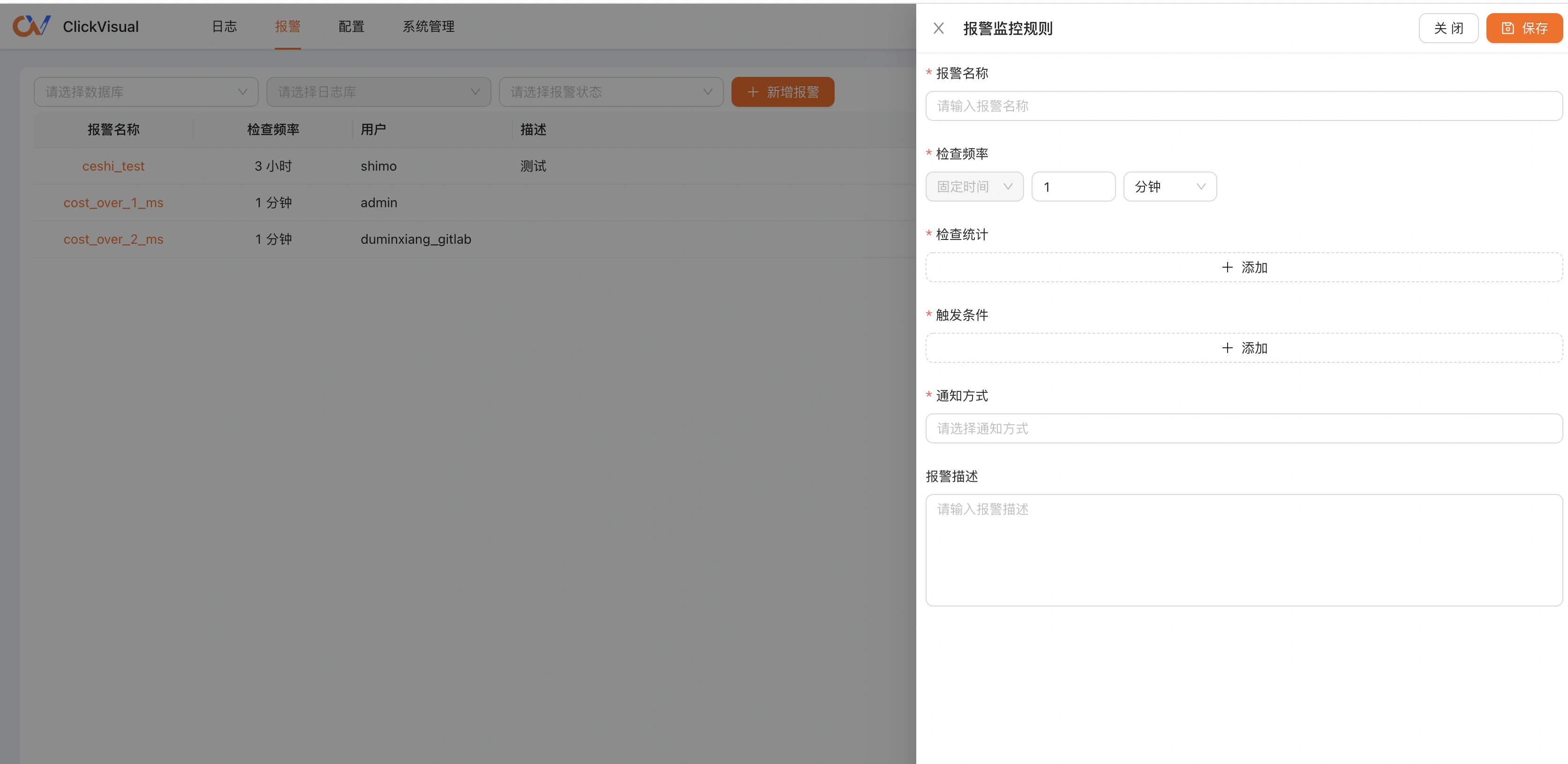
Task: Open the ceshi_test alarm link
Action: (113, 166)
